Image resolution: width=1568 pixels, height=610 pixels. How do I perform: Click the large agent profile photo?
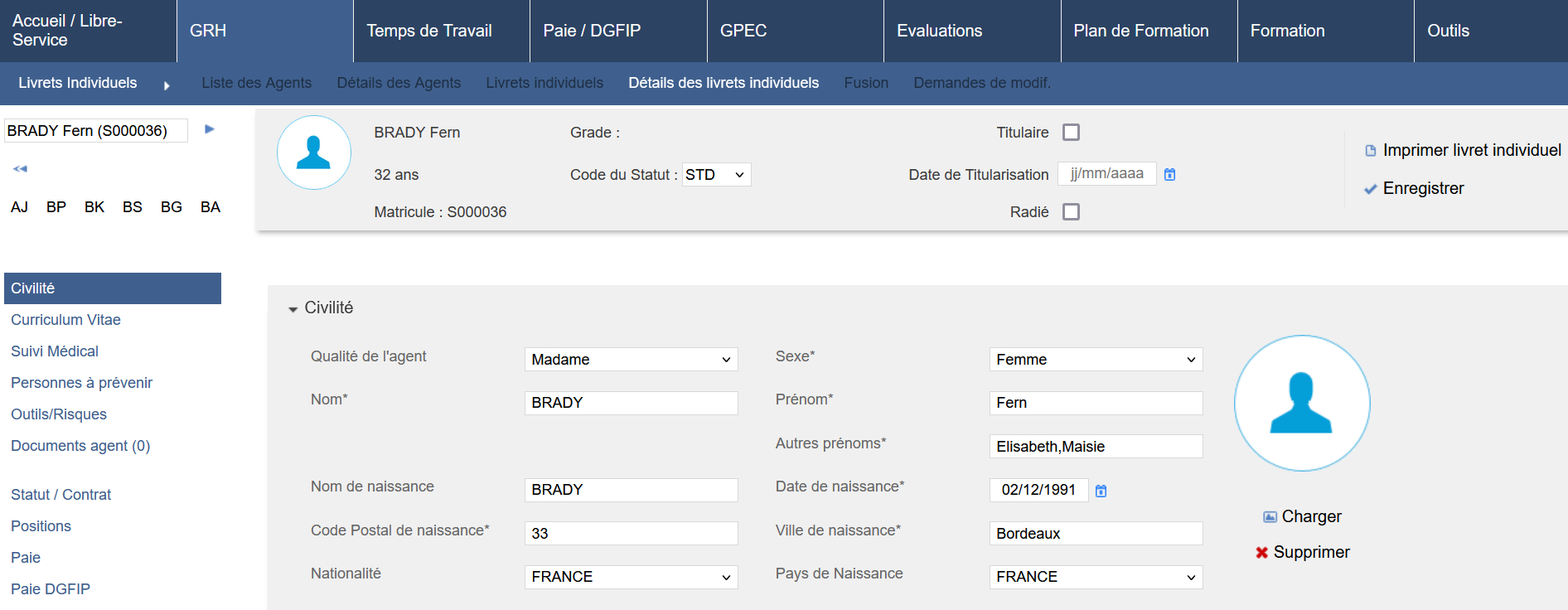1301,403
